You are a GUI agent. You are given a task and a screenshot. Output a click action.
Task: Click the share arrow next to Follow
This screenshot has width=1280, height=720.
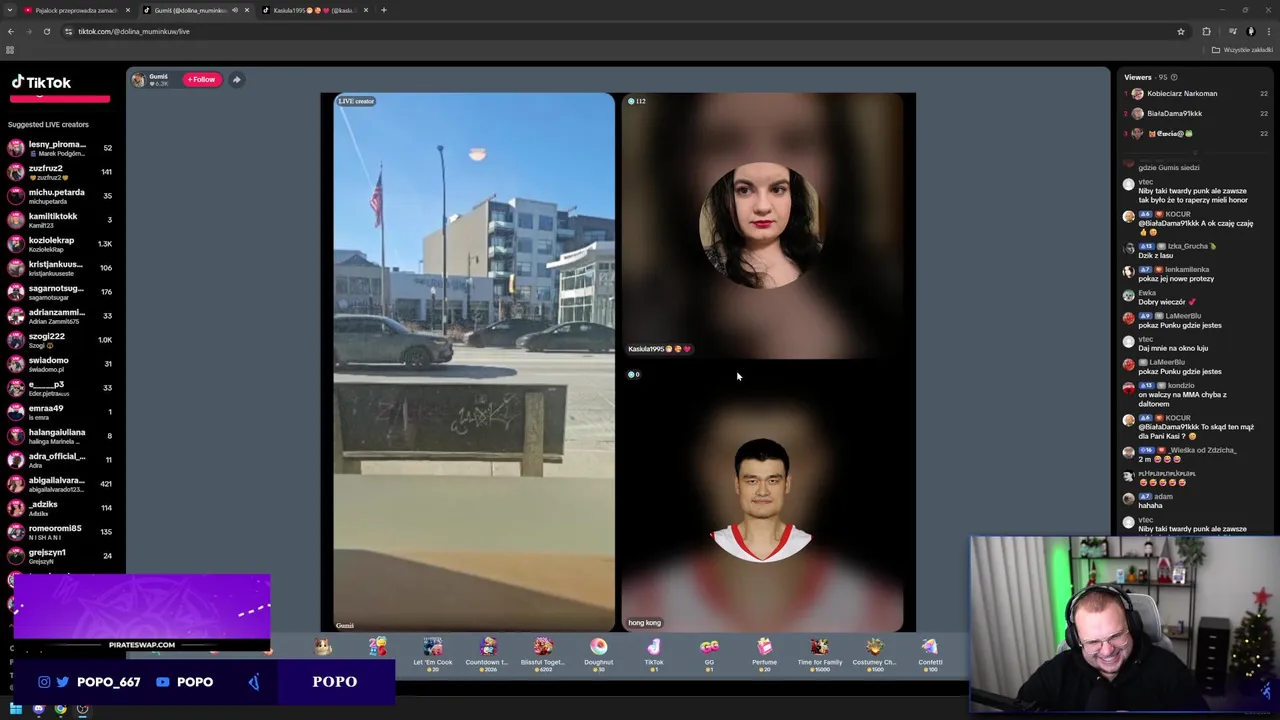pyautogui.click(x=236, y=79)
